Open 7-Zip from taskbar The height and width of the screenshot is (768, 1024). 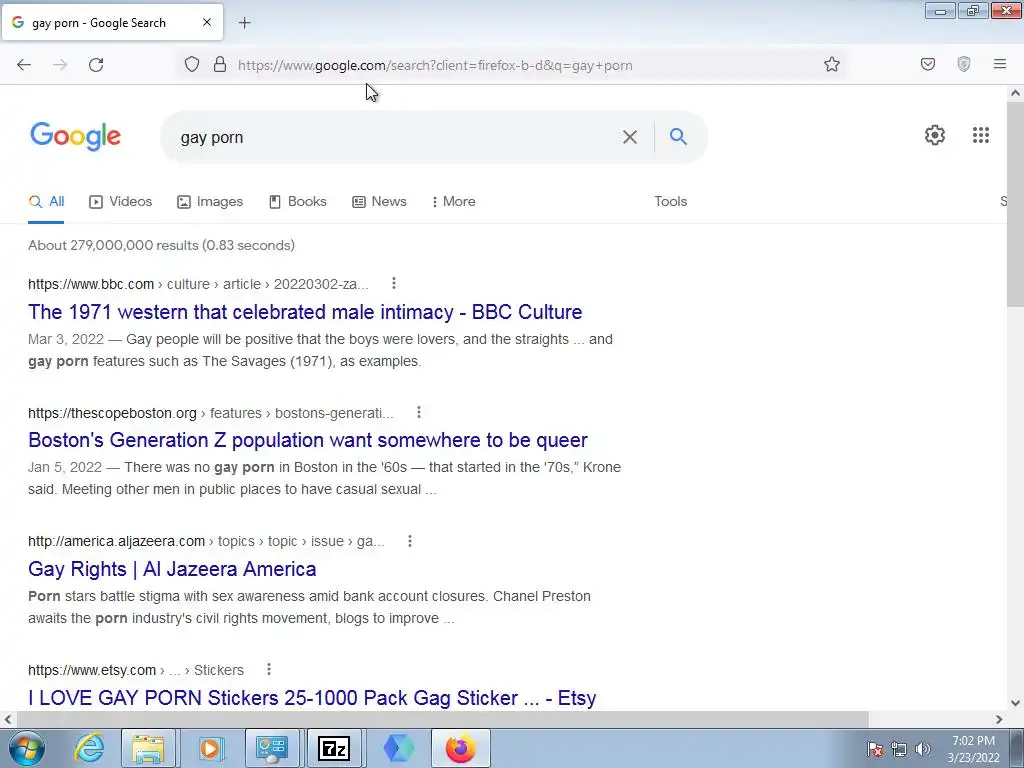pos(334,749)
